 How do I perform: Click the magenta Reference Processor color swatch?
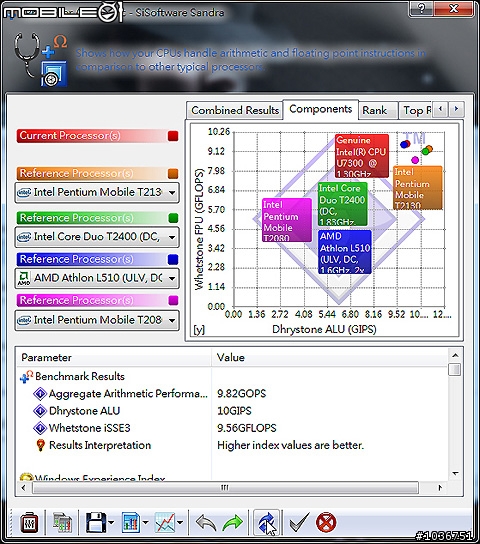point(173,300)
